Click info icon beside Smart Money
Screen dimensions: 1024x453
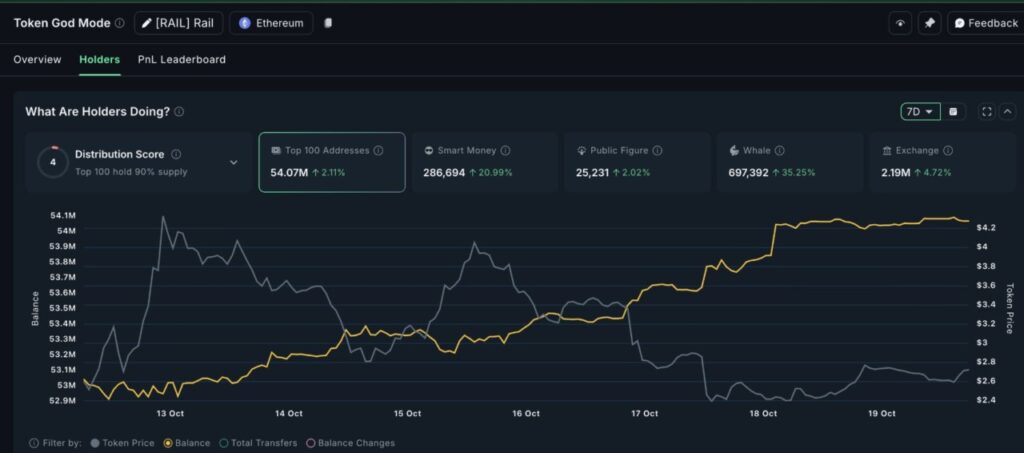click(505, 151)
